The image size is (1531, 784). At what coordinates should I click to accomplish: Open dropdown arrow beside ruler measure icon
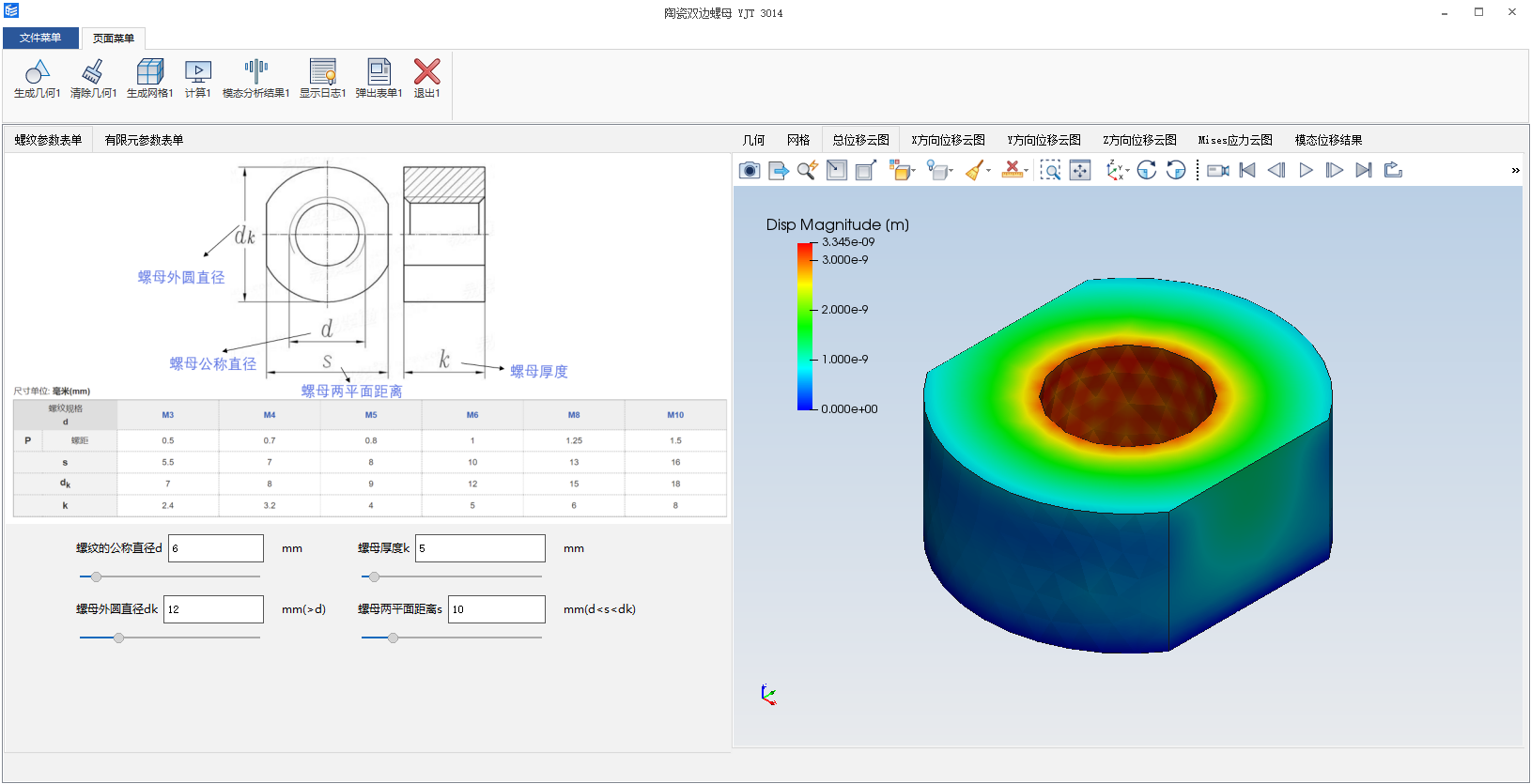tap(1026, 171)
